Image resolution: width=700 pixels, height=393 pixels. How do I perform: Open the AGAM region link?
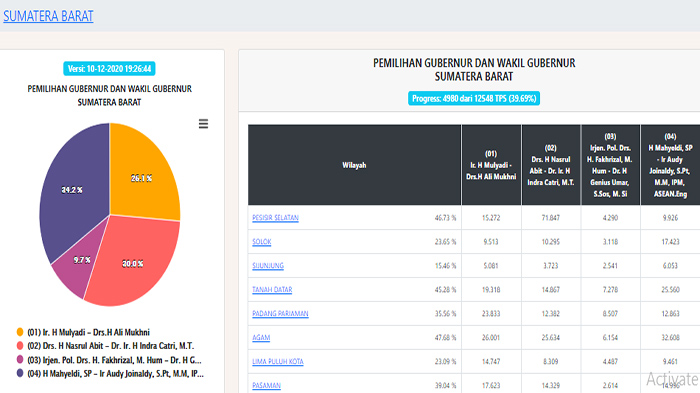click(261, 338)
